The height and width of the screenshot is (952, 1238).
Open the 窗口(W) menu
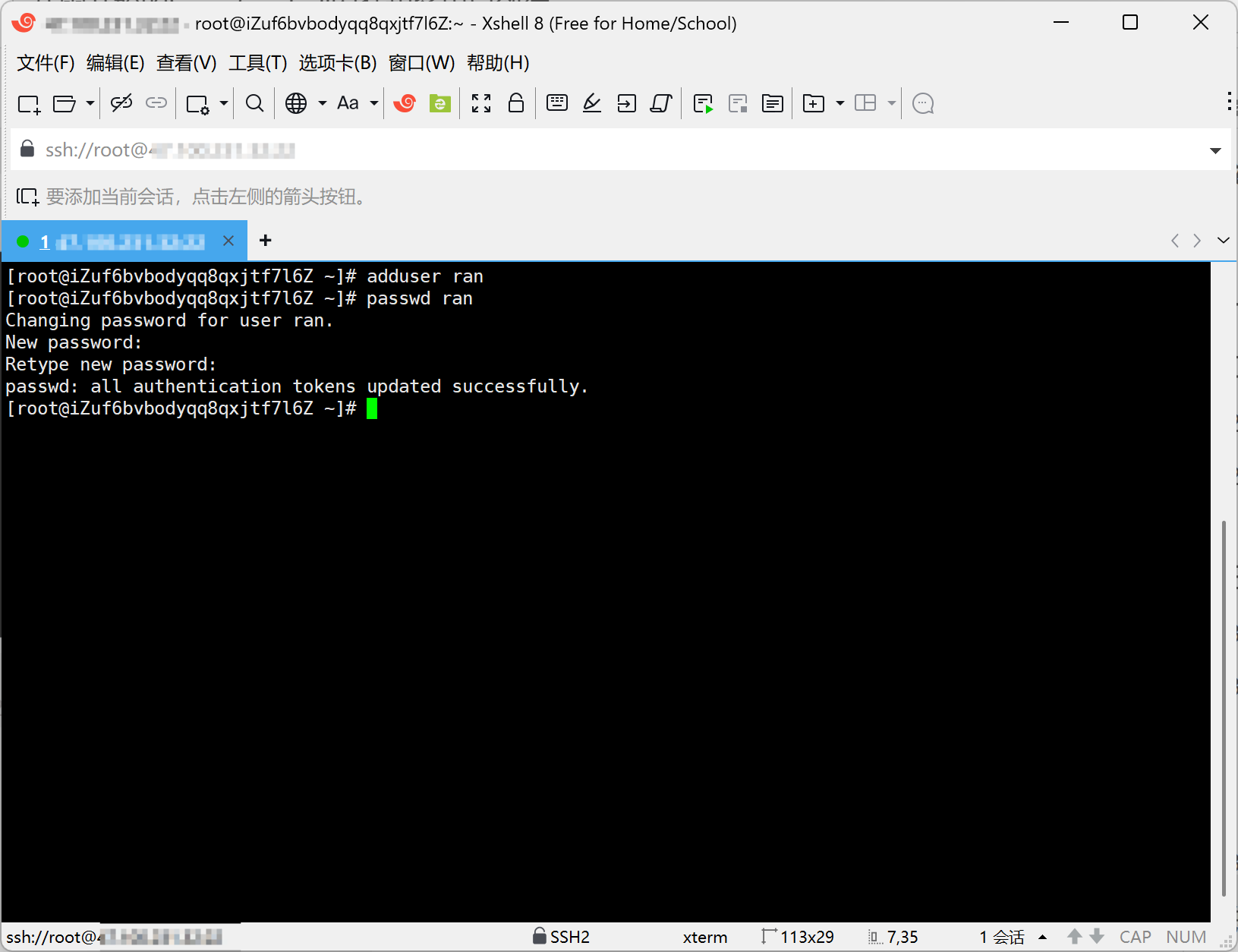coord(422,63)
